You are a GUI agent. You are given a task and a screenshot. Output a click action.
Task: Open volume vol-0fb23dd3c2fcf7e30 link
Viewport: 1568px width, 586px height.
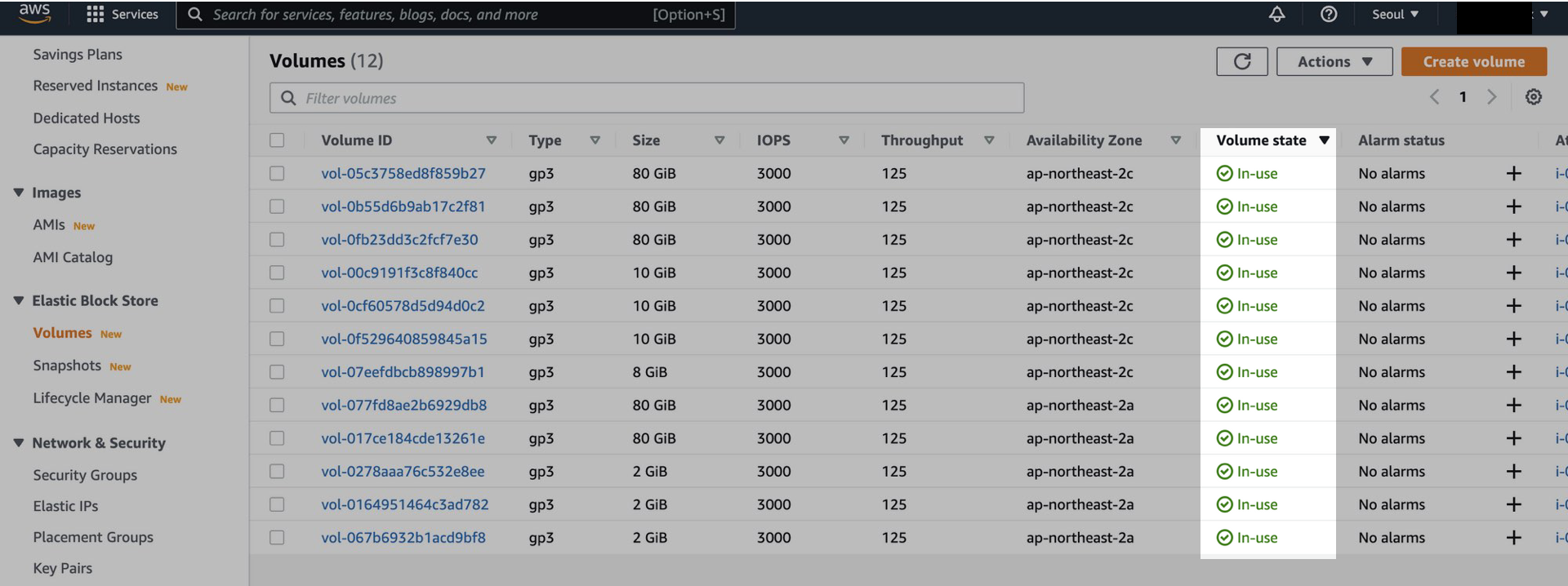pyautogui.click(x=399, y=240)
